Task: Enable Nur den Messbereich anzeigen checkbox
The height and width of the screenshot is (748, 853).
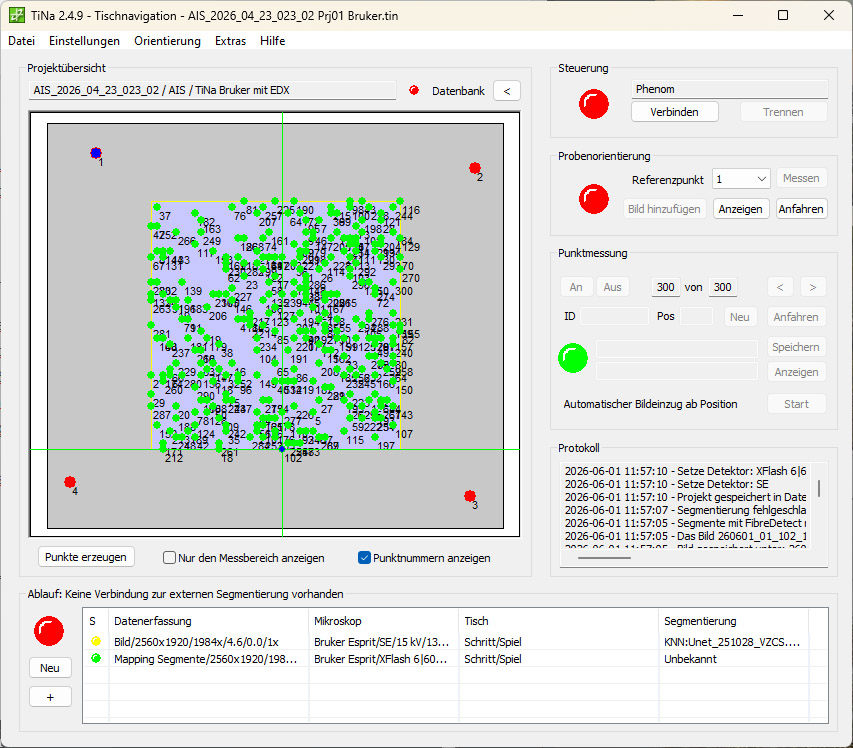Action: (169, 558)
